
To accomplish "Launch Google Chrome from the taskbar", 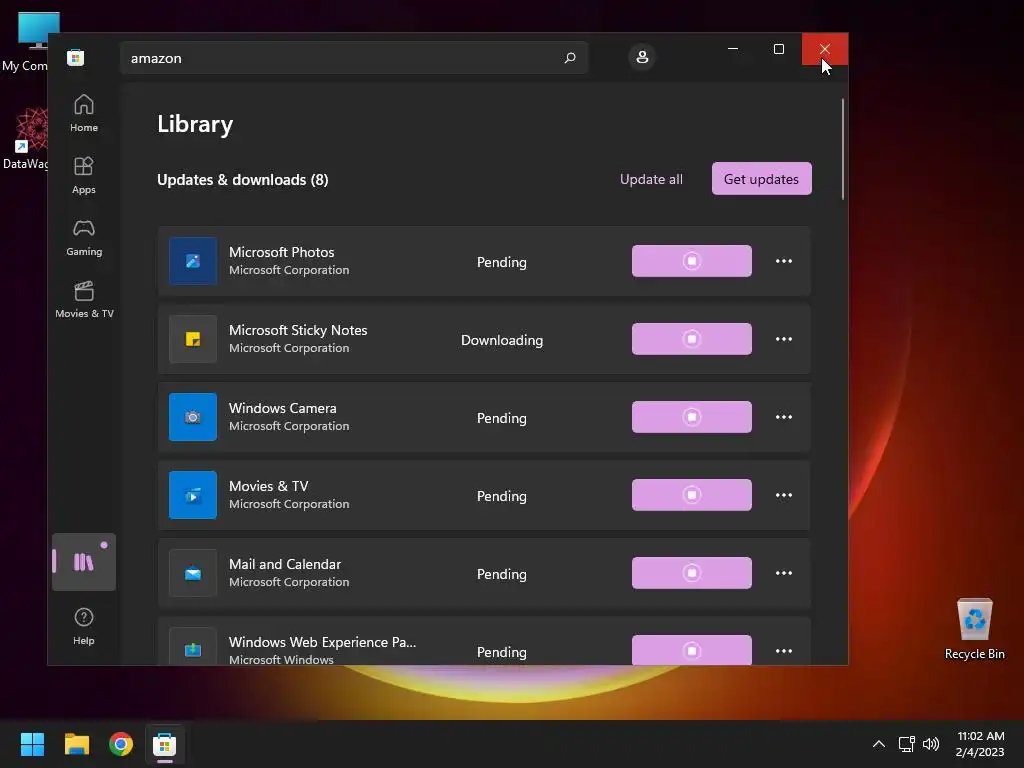I will tap(121, 744).
